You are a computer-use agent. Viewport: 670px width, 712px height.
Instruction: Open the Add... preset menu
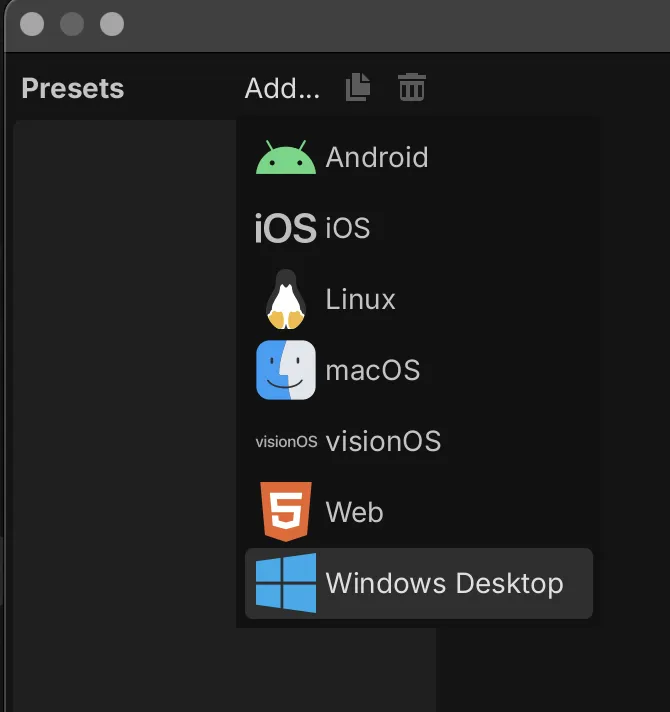coord(282,88)
